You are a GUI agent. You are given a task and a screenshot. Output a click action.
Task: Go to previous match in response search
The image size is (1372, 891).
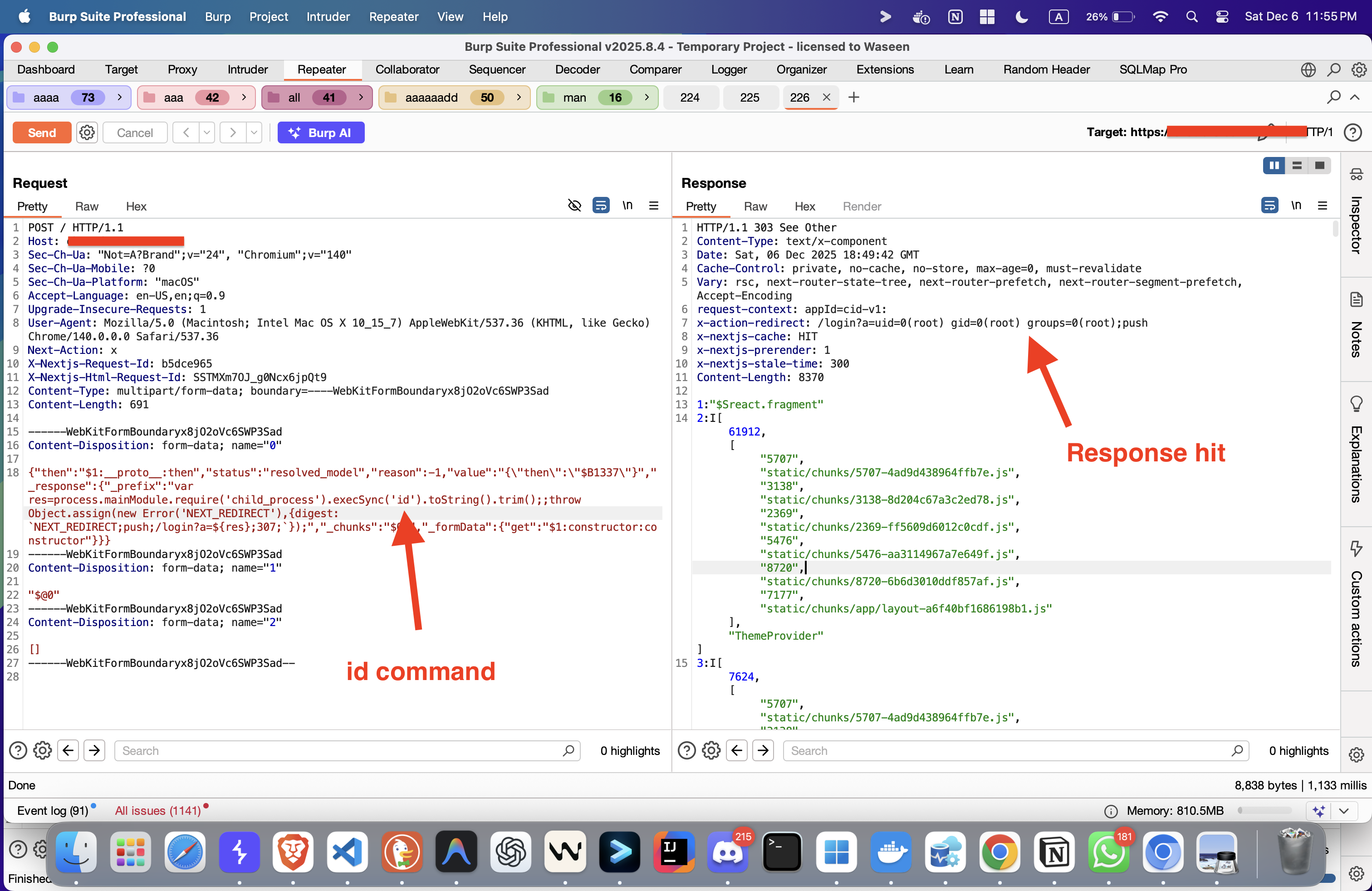tap(737, 750)
